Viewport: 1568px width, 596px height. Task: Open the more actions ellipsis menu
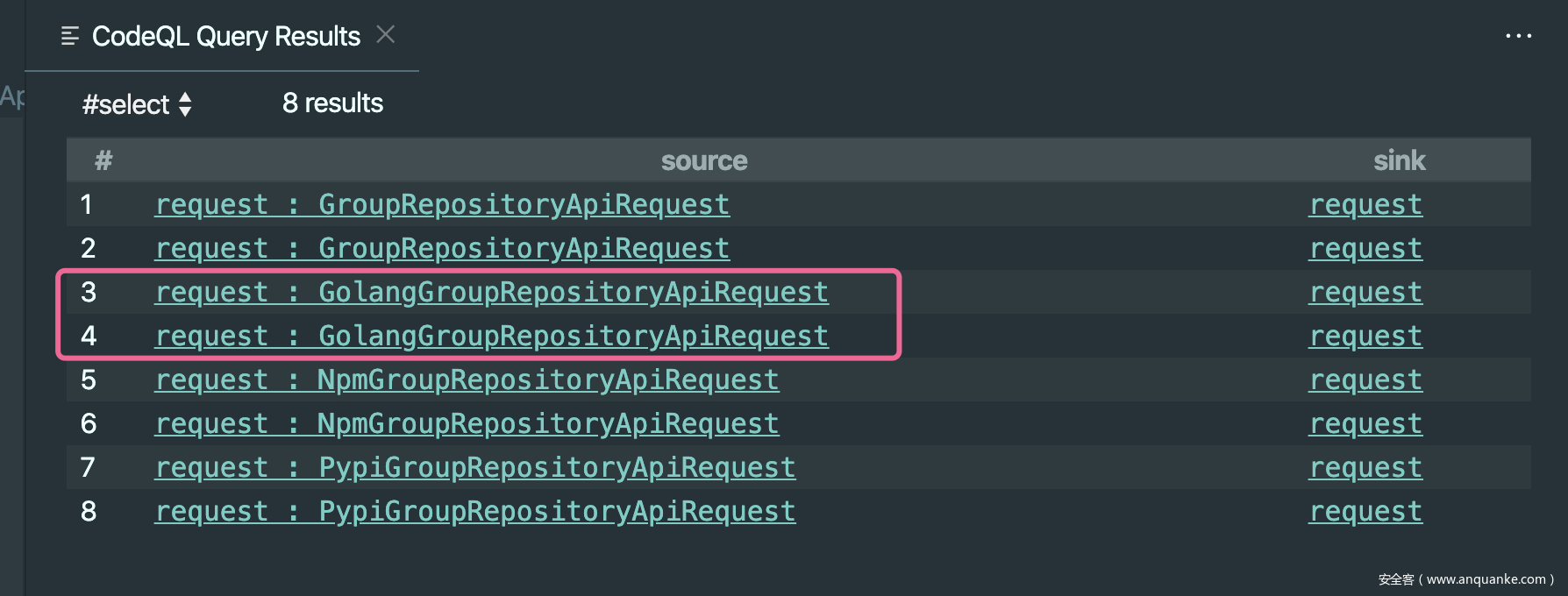click(1518, 36)
